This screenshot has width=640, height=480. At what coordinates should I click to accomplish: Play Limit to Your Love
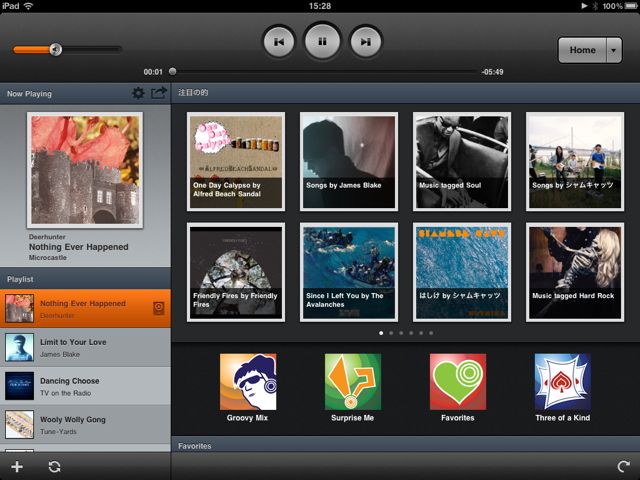click(x=85, y=347)
